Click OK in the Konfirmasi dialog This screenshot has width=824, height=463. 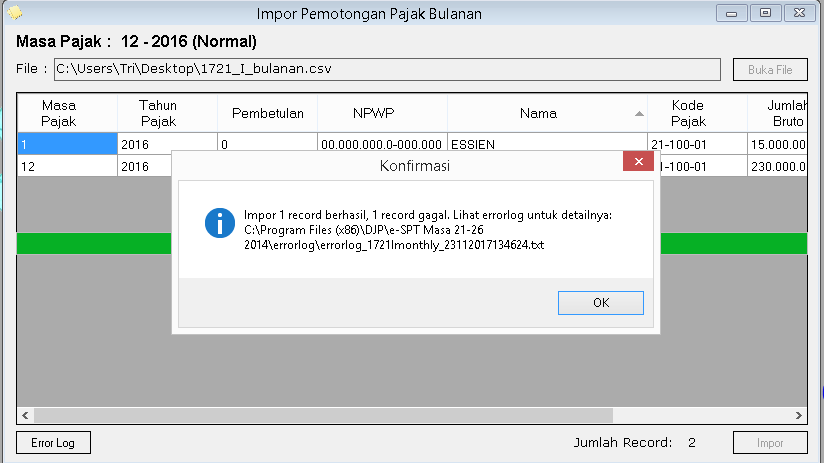click(601, 303)
